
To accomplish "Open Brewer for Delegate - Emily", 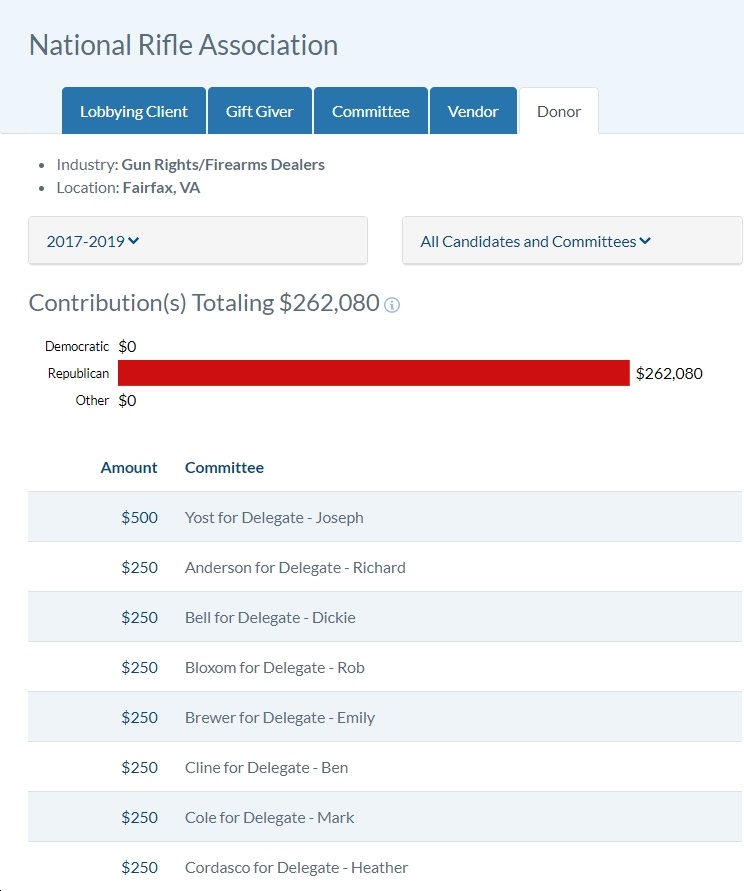I will tap(280, 717).
